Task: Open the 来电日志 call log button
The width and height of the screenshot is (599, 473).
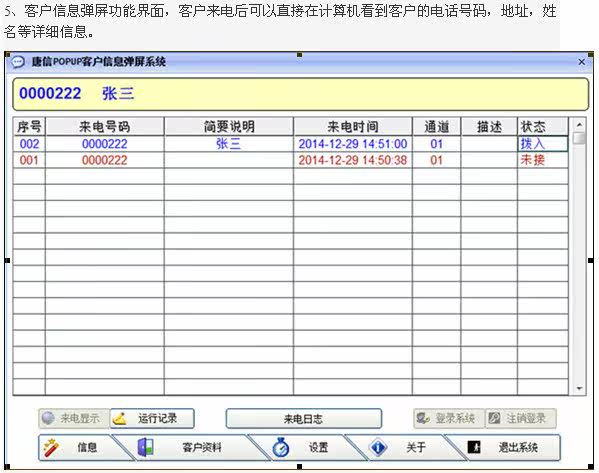Action: [303, 419]
